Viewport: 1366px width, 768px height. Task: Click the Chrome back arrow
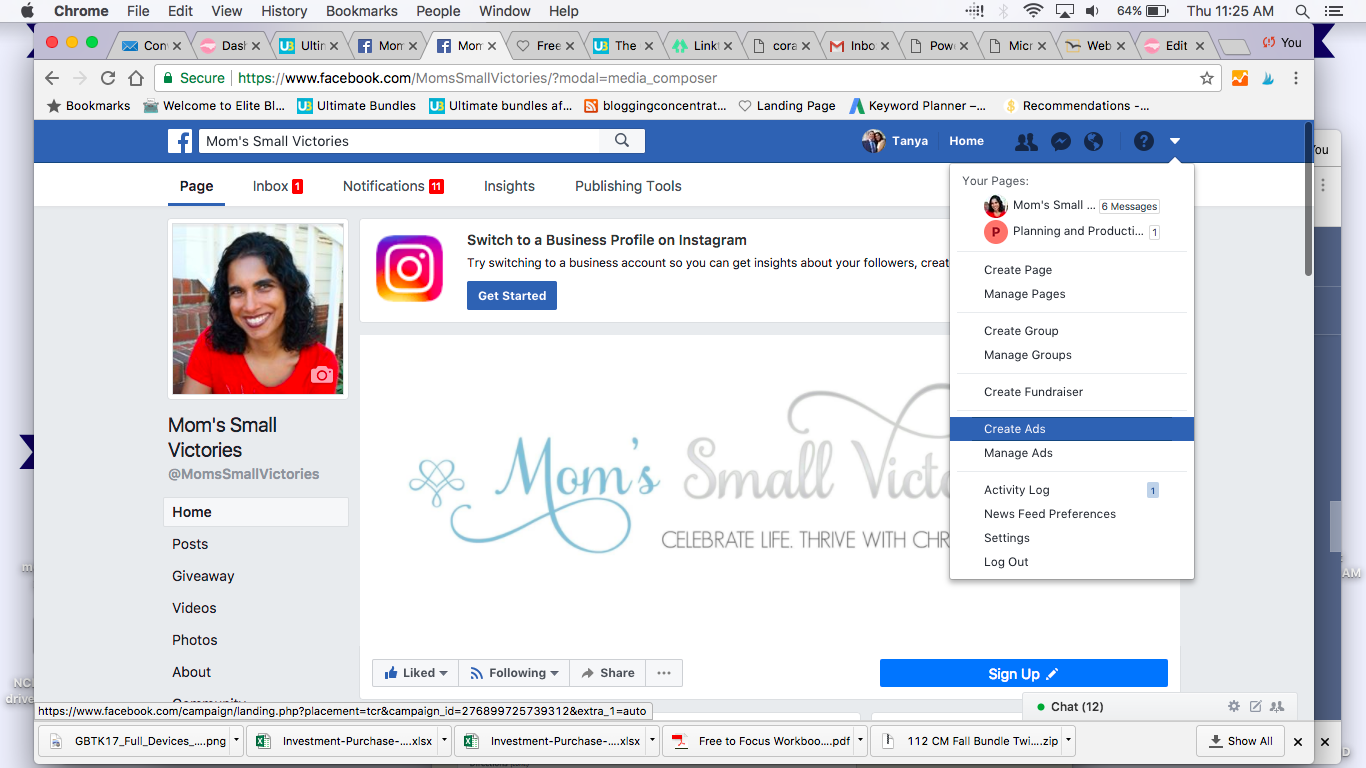point(52,78)
